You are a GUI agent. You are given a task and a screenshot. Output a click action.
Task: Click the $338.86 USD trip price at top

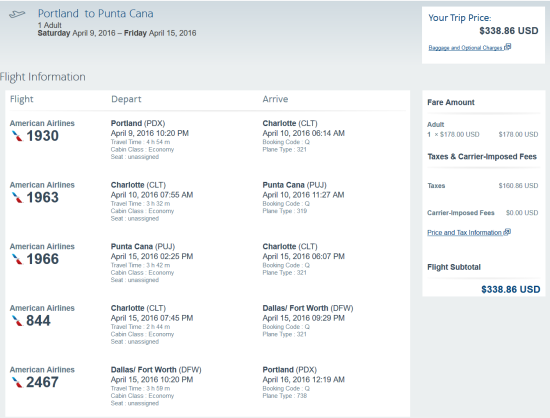coord(509,31)
